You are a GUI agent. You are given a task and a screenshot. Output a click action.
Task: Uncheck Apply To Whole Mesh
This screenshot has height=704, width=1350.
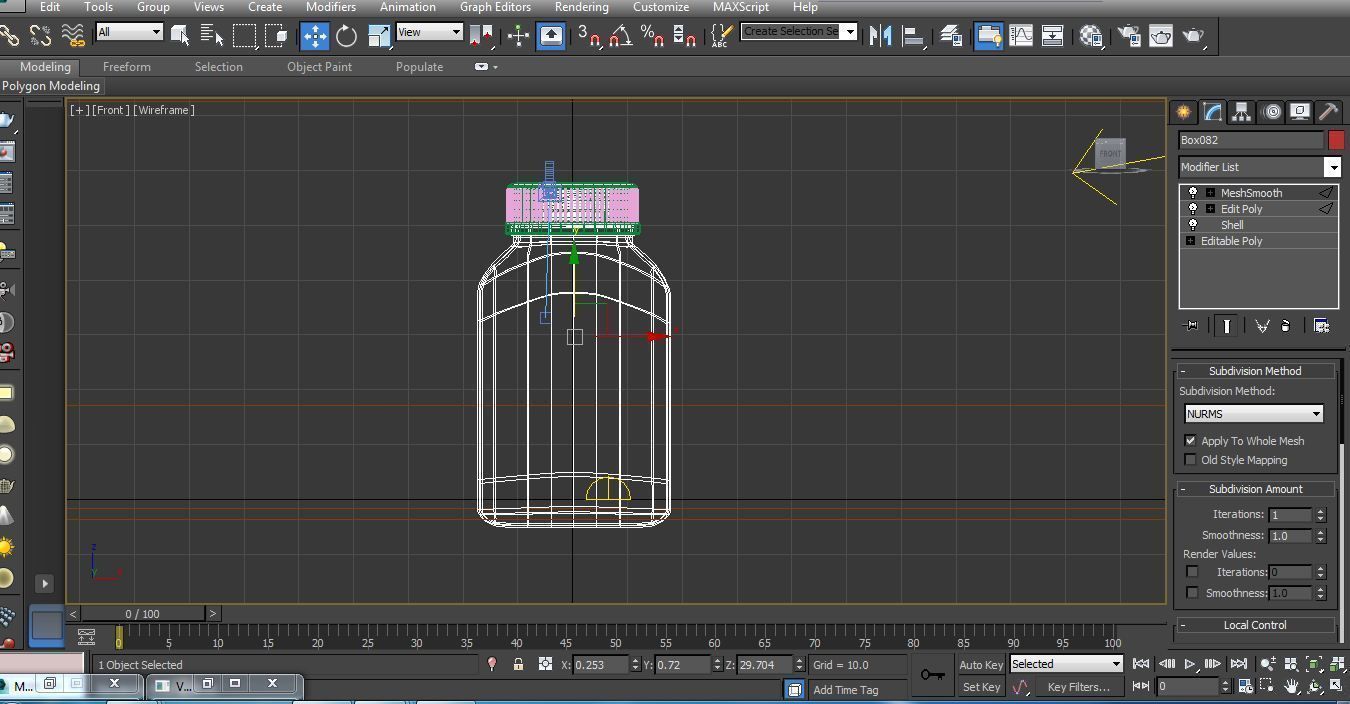click(1190, 441)
